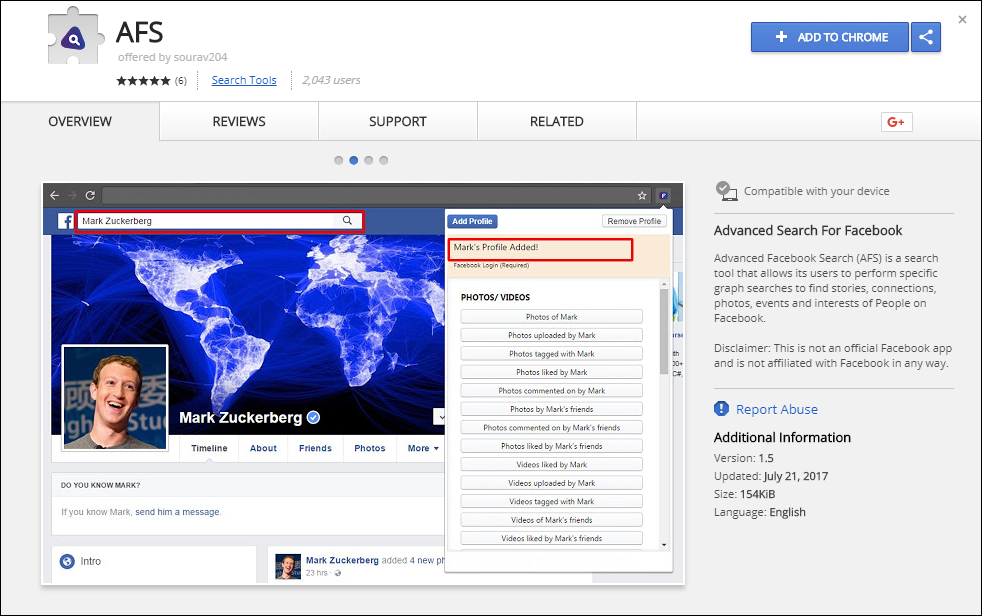Image resolution: width=982 pixels, height=616 pixels.
Task: Click the five-star rating
Action: (x=143, y=81)
